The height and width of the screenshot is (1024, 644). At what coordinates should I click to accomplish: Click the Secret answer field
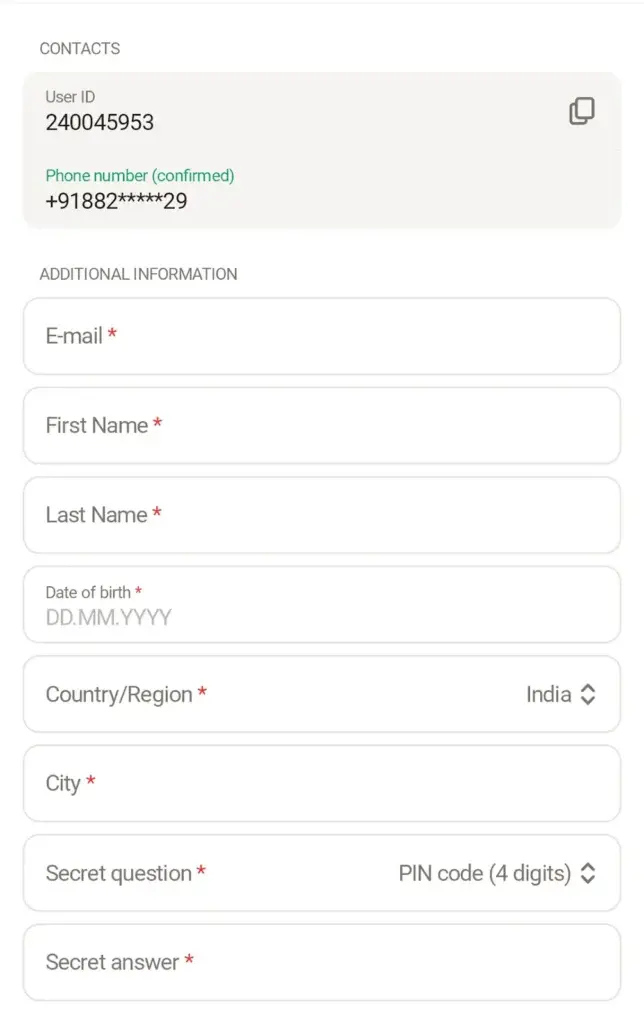[322, 963]
